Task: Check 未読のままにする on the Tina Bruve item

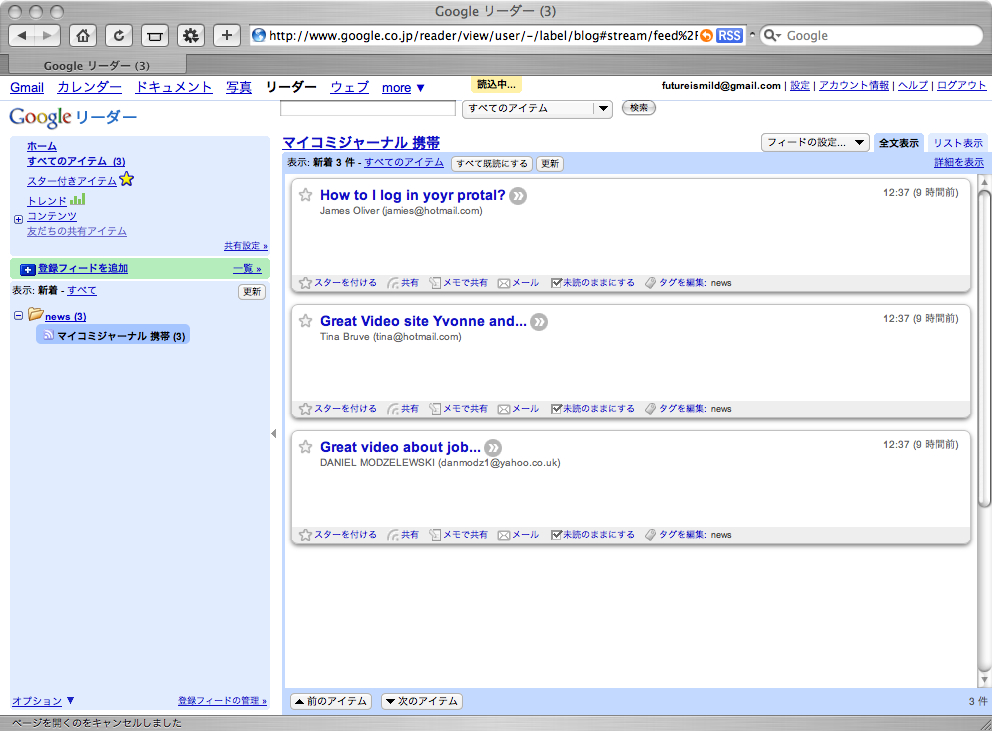Action: click(593, 409)
